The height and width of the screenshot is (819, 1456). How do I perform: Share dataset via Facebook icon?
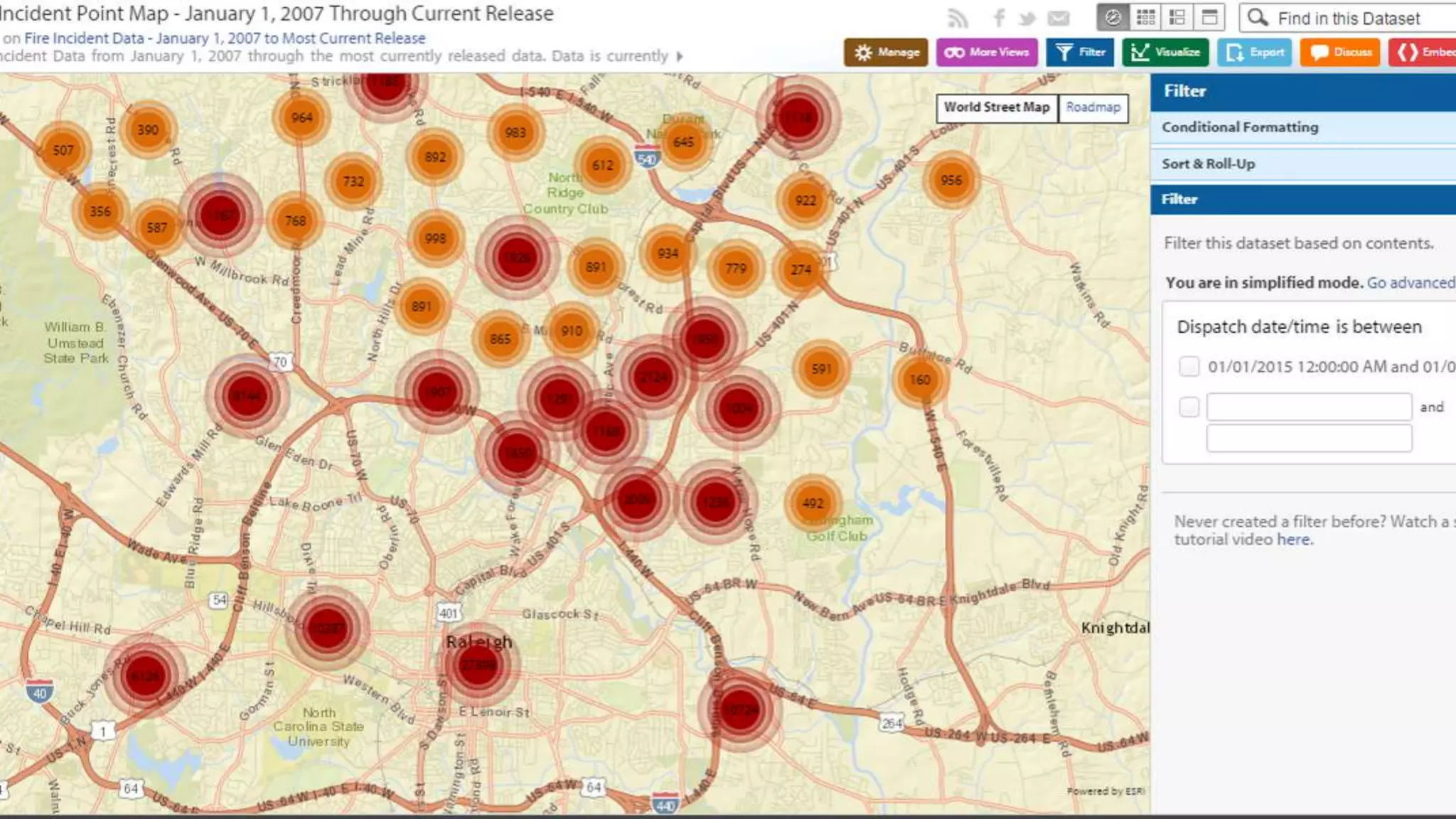pos(999,18)
